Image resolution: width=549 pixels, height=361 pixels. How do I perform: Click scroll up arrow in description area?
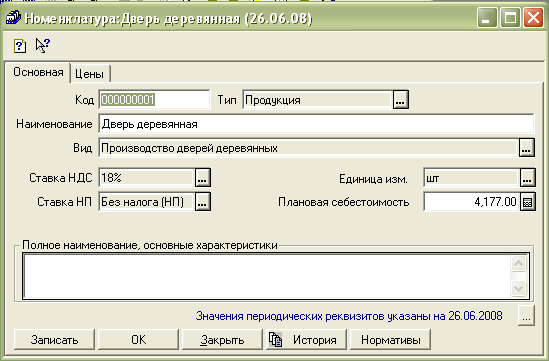pyautogui.click(x=519, y=264)
